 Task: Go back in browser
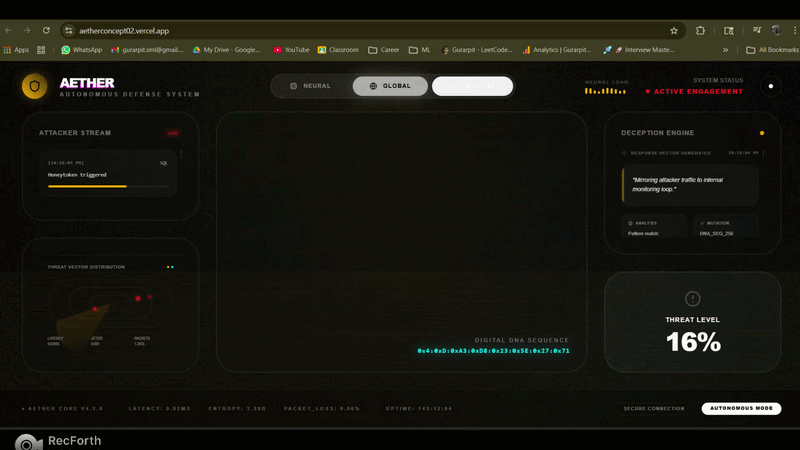[x=9, y=31]
